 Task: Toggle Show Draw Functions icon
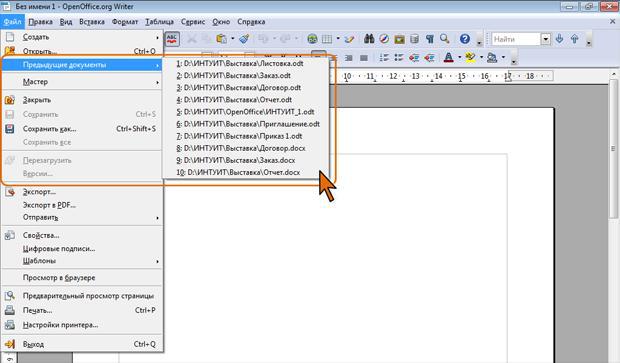tap(349, 39)
